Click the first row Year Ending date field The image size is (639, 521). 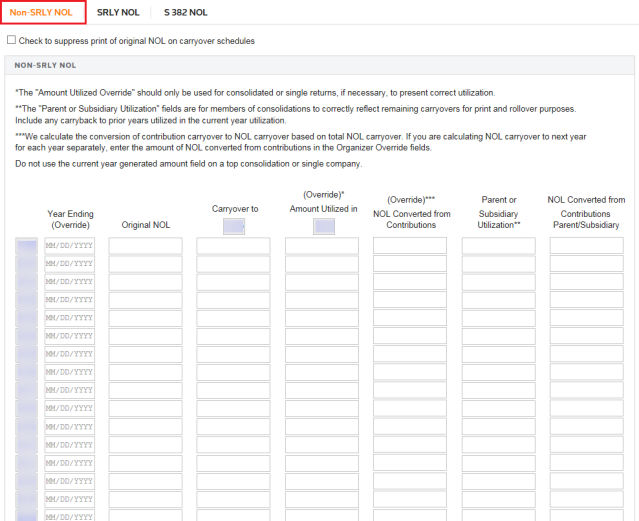coord(69,246)
